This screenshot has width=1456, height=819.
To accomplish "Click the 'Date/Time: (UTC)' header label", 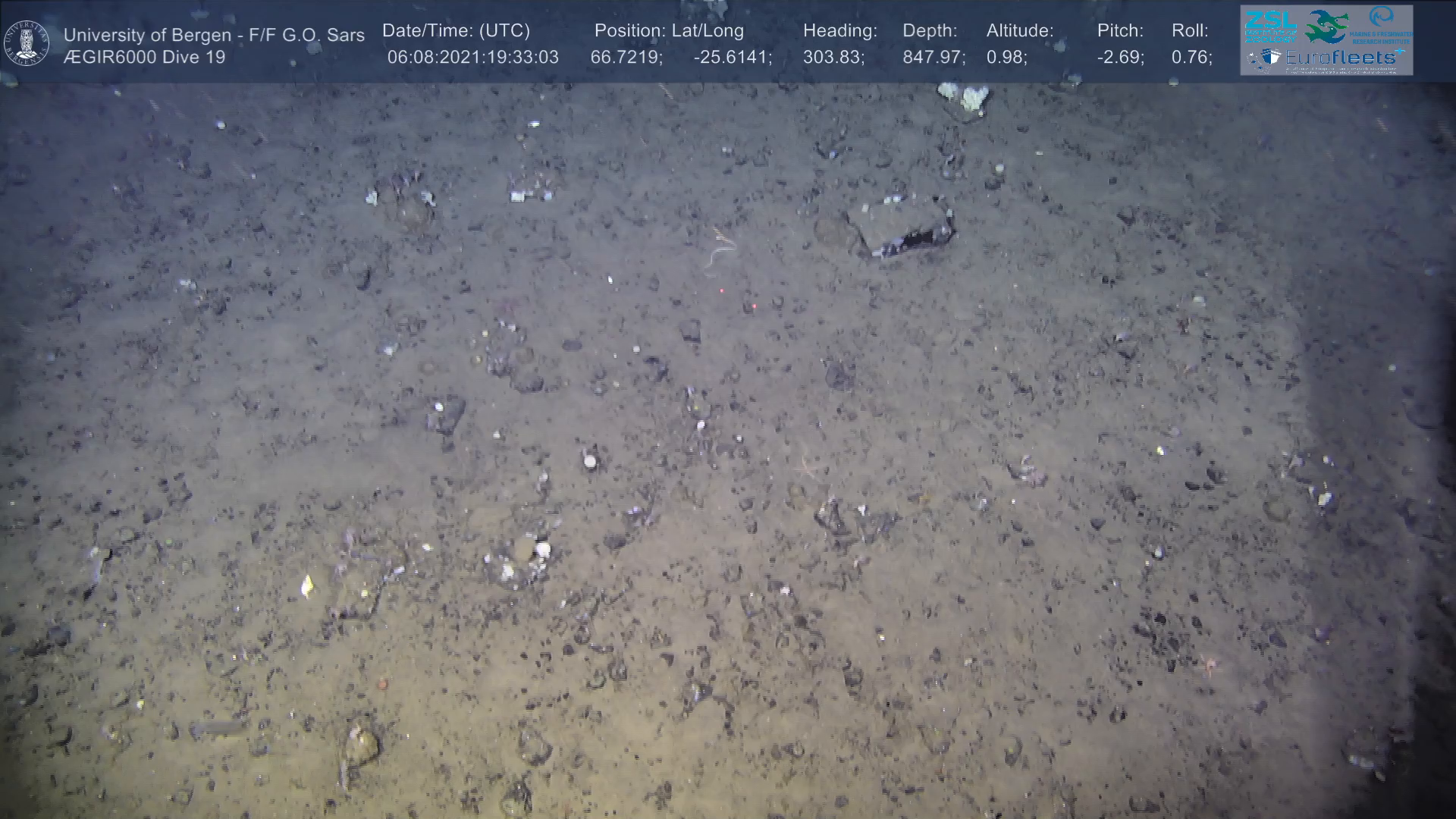I will (x=456, y=31).
